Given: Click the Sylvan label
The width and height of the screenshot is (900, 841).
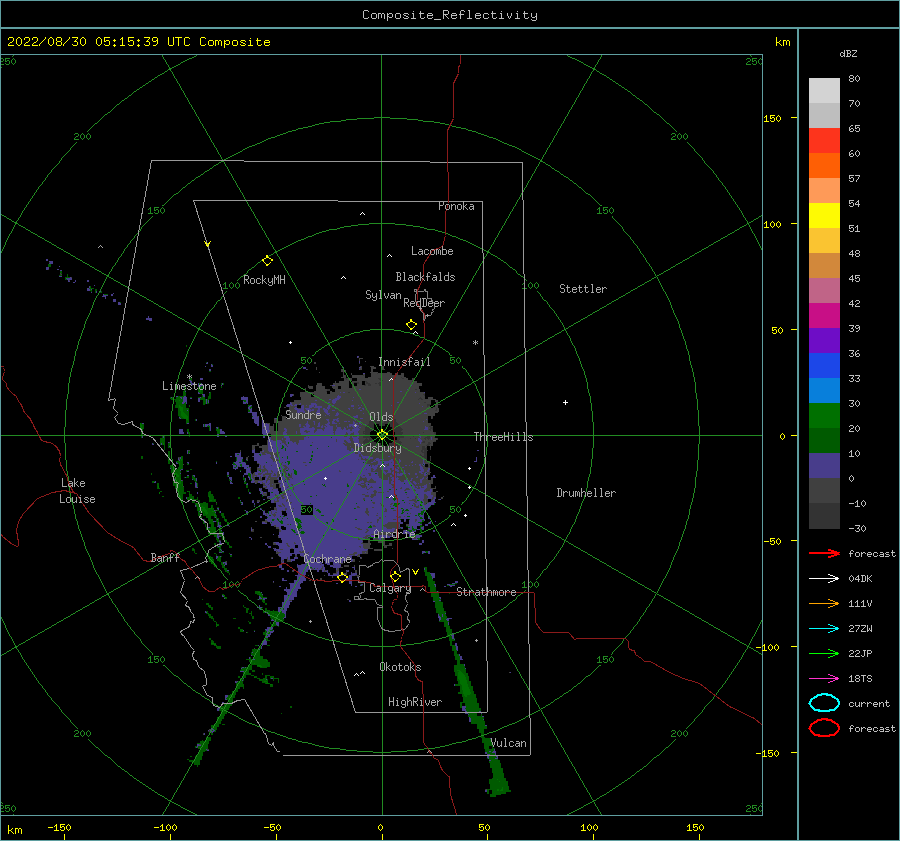Looking at the screenshot, I should (383, 295).
